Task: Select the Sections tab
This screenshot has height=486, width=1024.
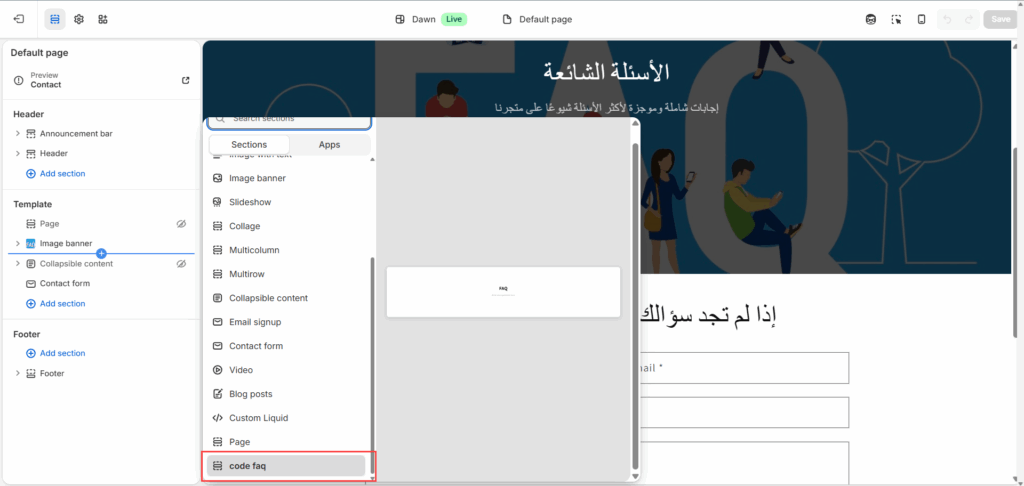Action: 249,145
